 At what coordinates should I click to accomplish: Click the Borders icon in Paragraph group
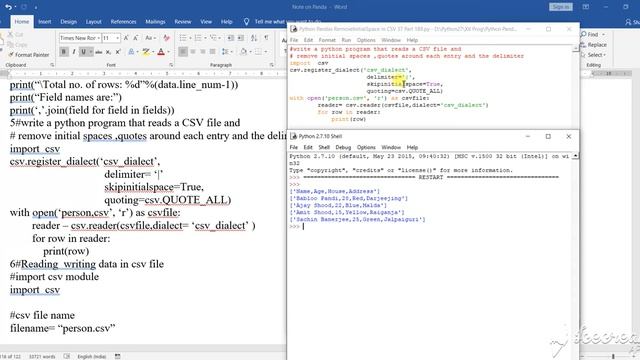click(x=258, y=52)
